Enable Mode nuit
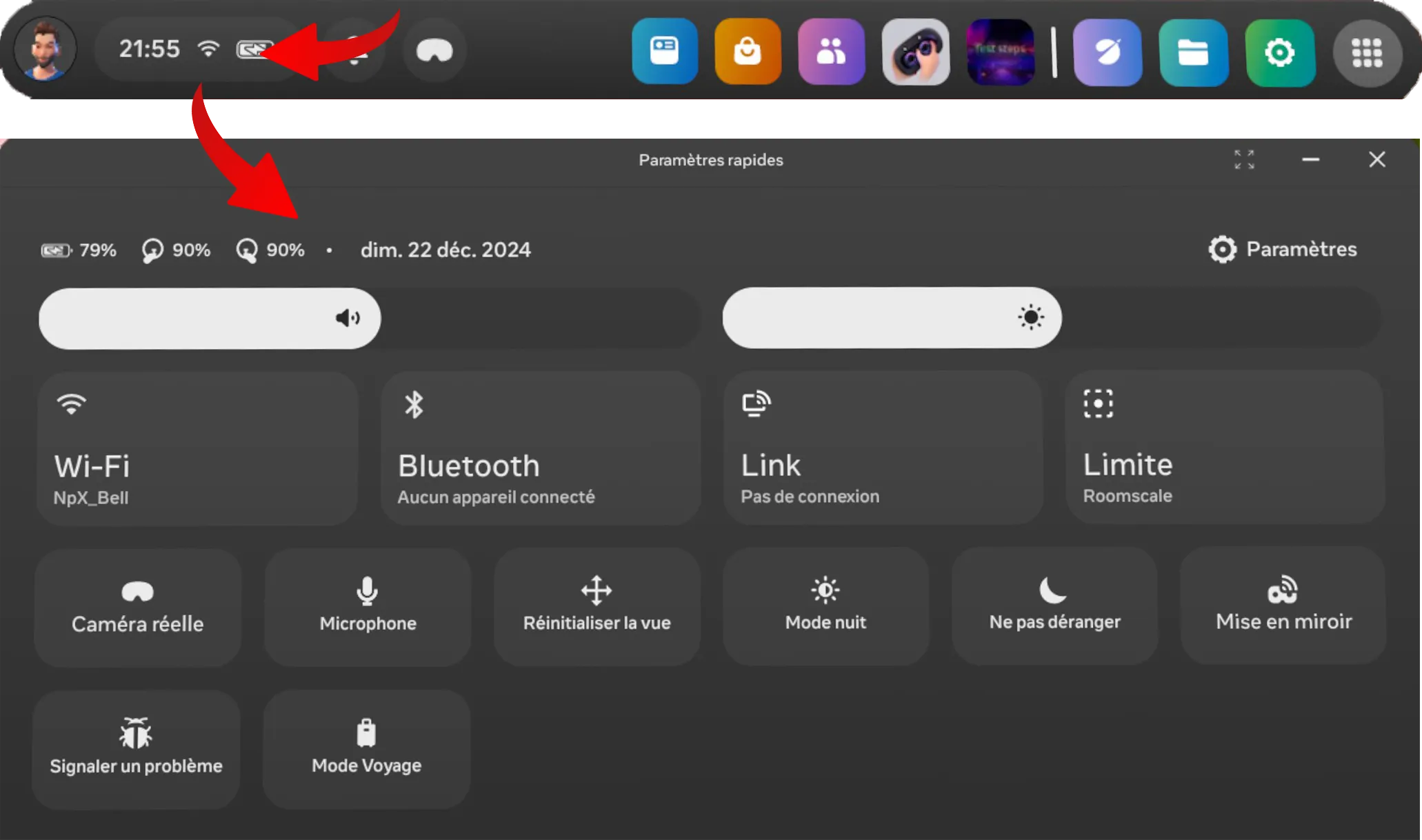Viewport: 1422px width, 840px height. tap(825, 606)
